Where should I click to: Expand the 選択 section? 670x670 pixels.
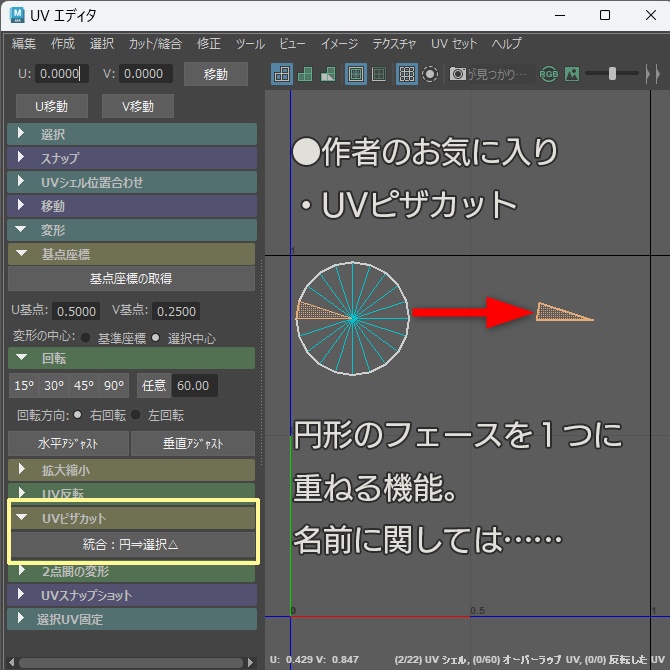point(132,134)
